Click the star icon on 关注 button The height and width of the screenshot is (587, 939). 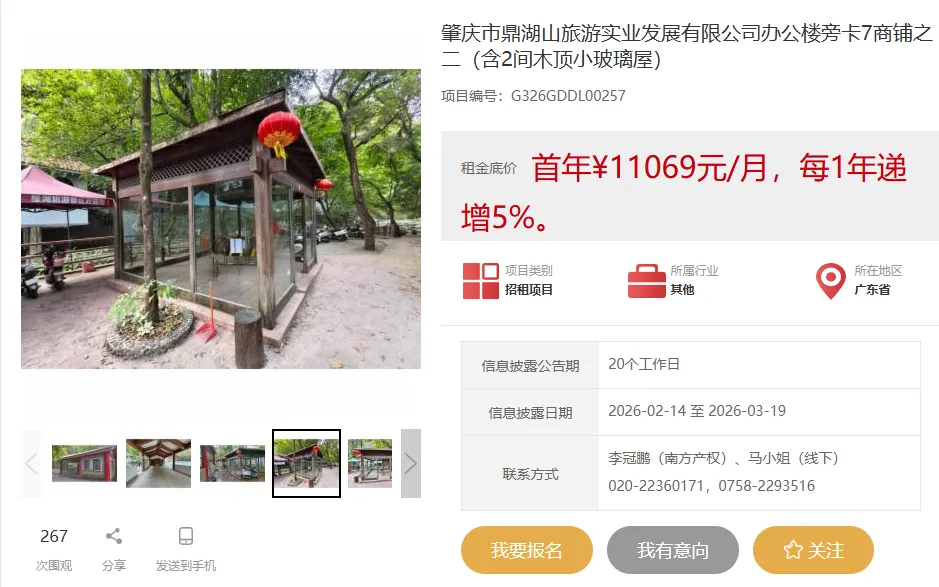tap(793, 550)
